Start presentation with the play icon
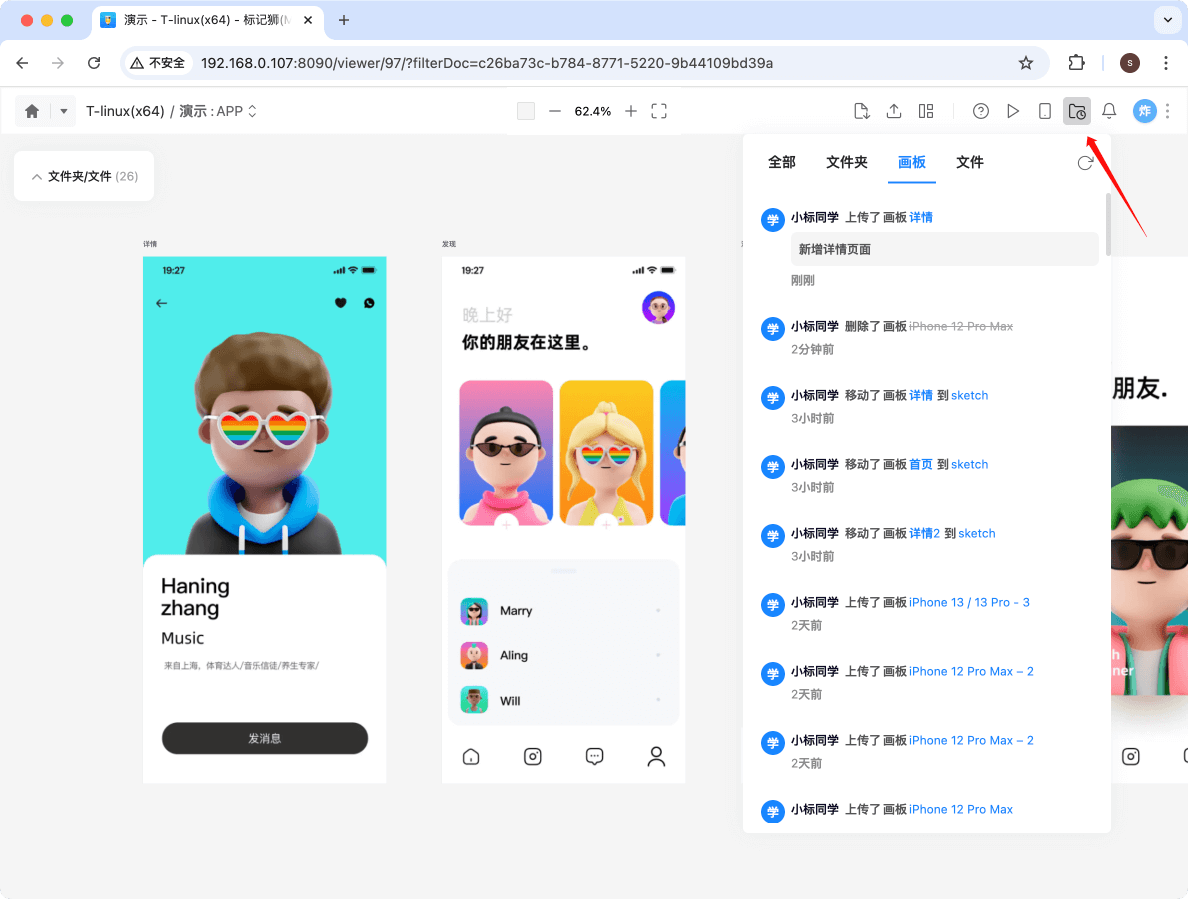1188x899 pixels. point(1013,111)
